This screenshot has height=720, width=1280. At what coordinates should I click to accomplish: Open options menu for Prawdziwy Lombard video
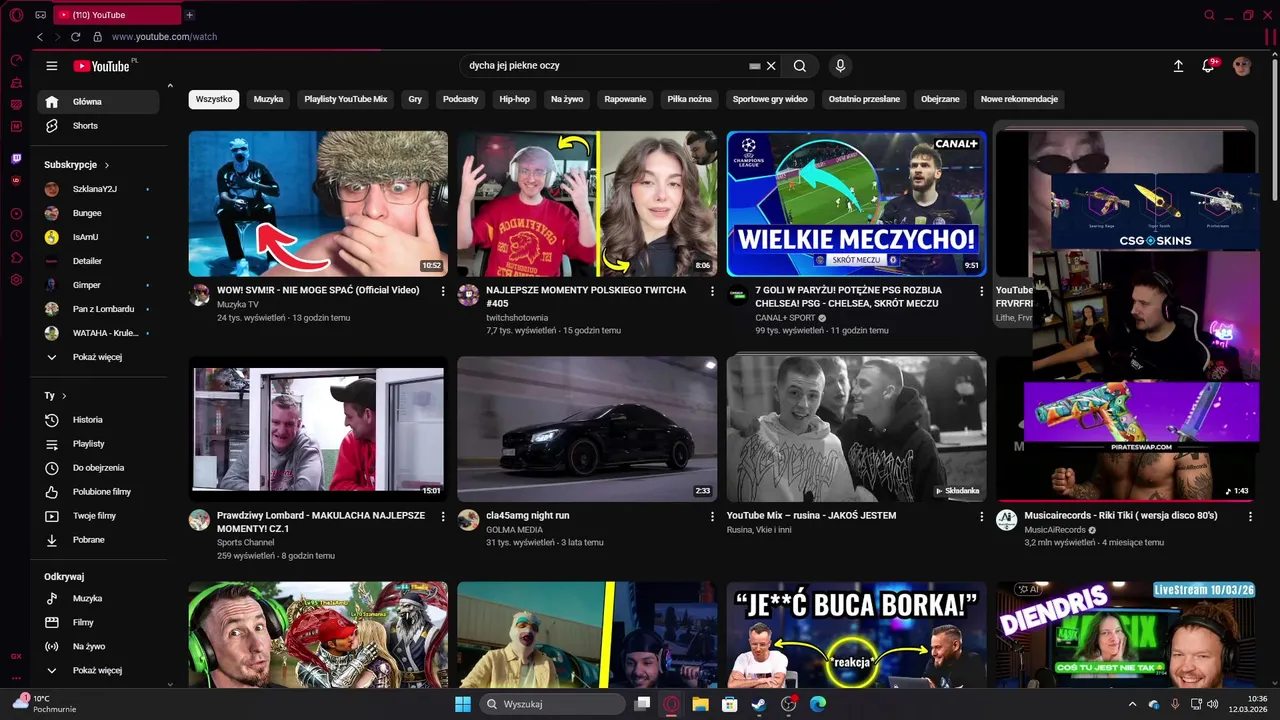(x=443, y=517)
